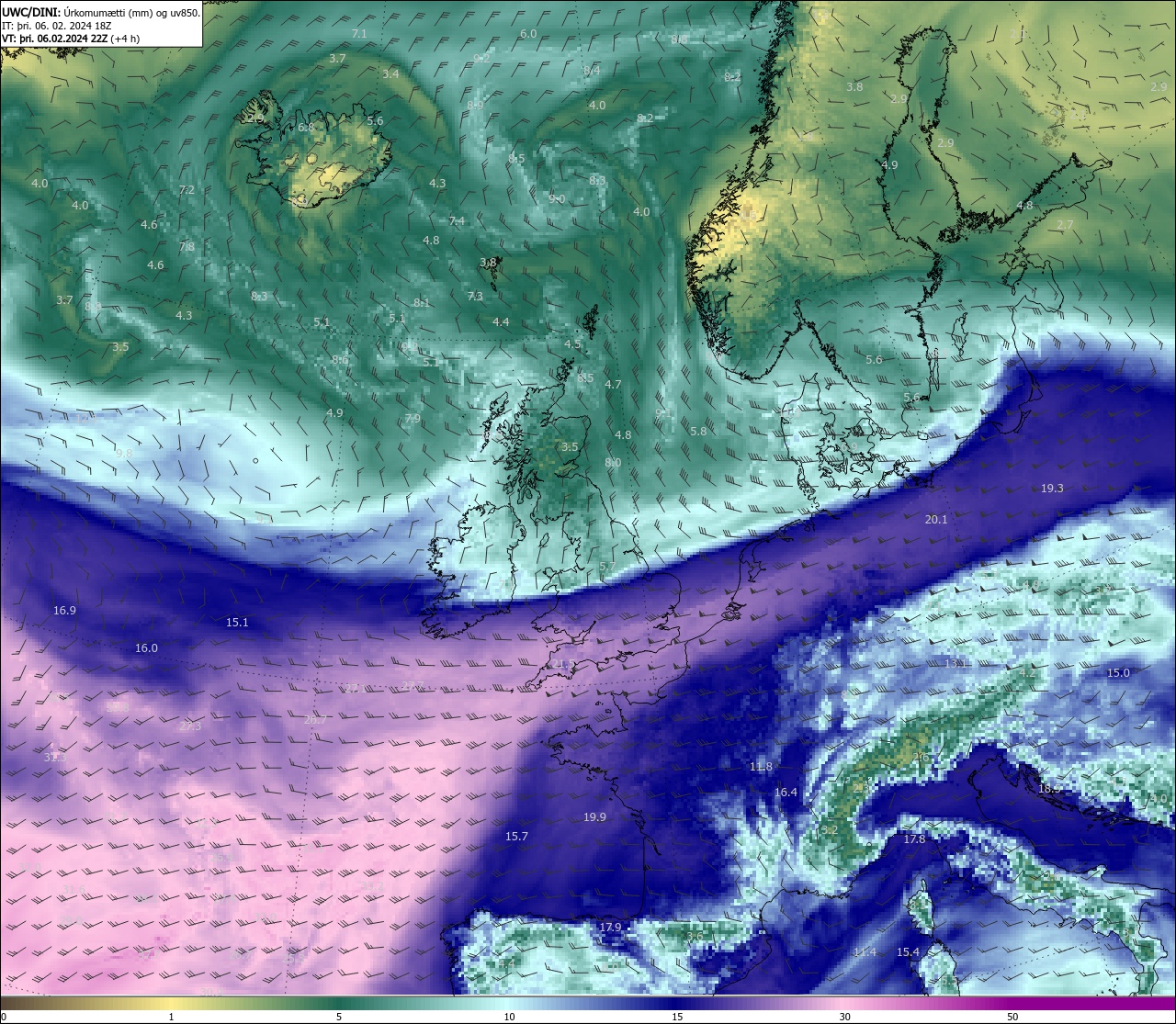Viewport: 1176px width, 1024px height.
Task: Click the 17.9 value near Spain
Action: [x=610, y=928]
